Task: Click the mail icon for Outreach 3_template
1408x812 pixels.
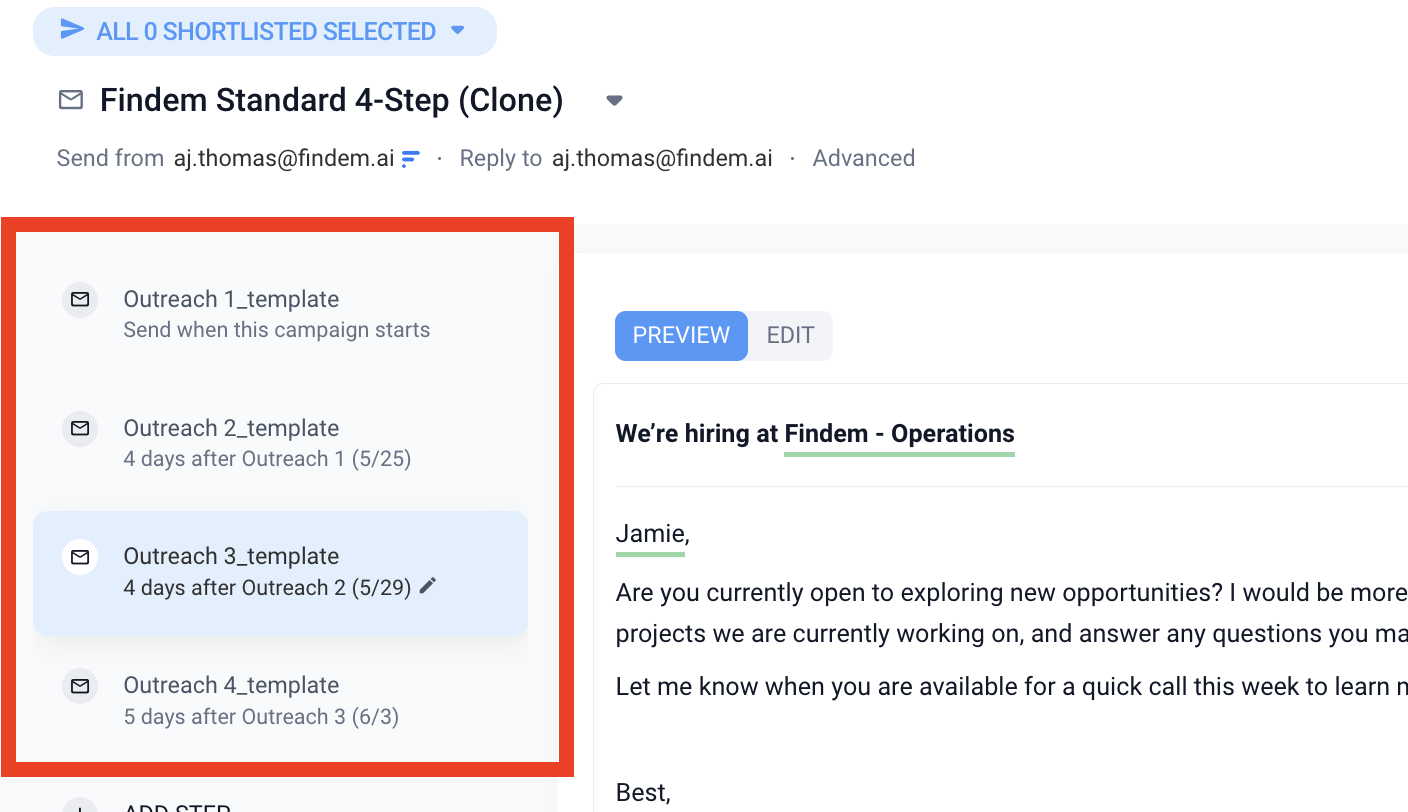Action: coord(80,556)
